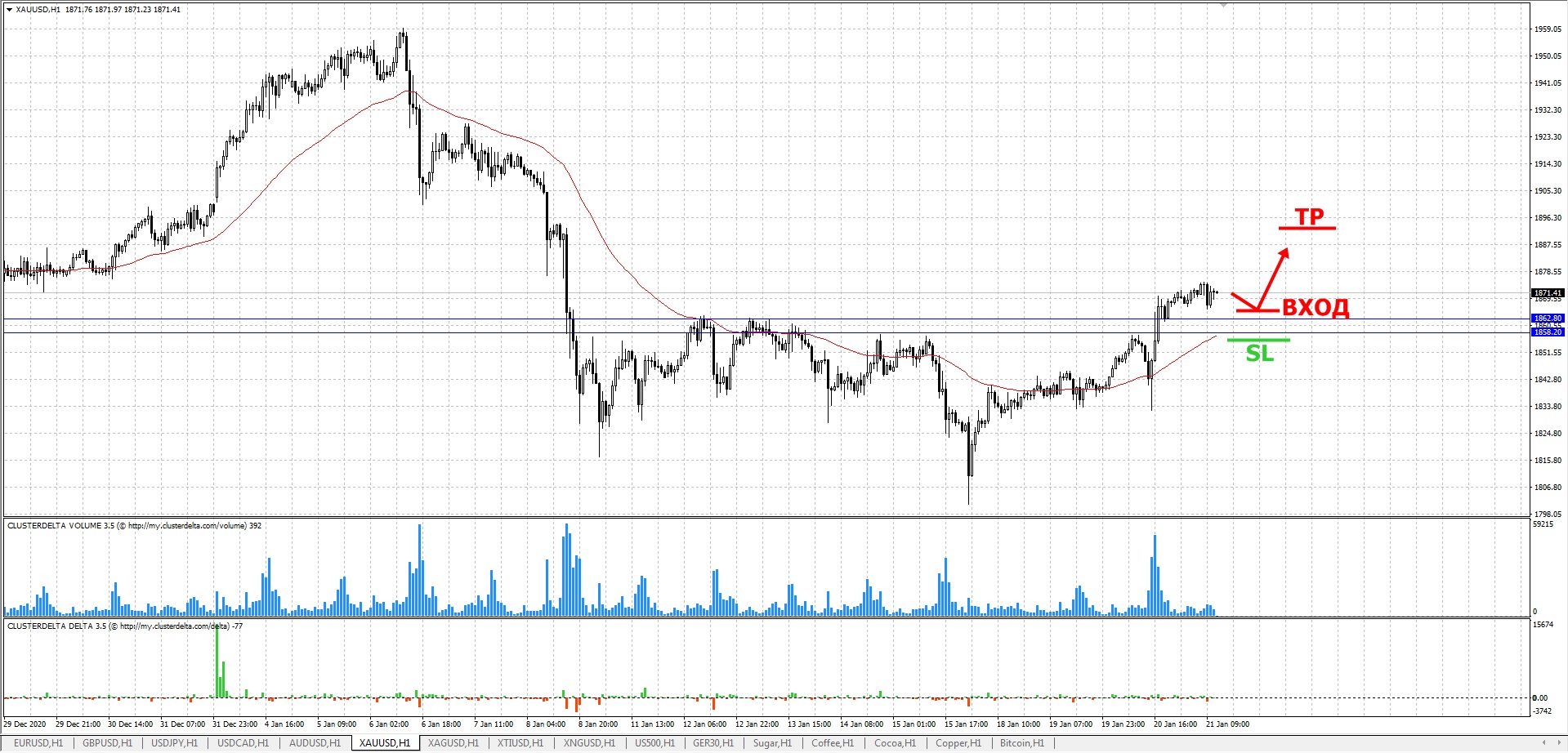Switch to the Coffee,H1 chart tab
Image resolution: width=1568 pixels, height=753 pixels.
coord(832,743)
